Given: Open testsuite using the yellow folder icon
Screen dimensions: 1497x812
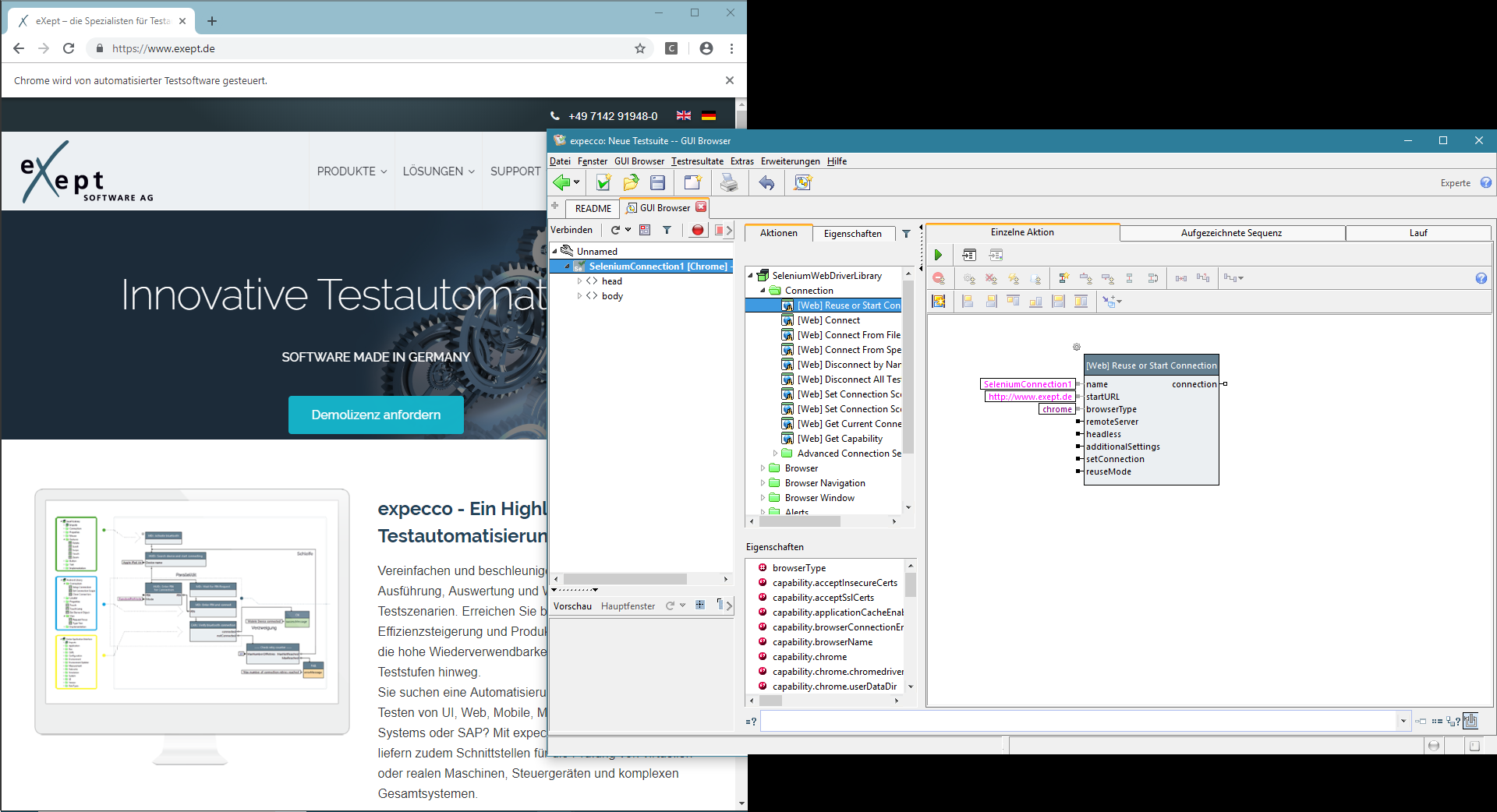Looking at the screenshot, I should pyautogui.click(x=631, y=182).
